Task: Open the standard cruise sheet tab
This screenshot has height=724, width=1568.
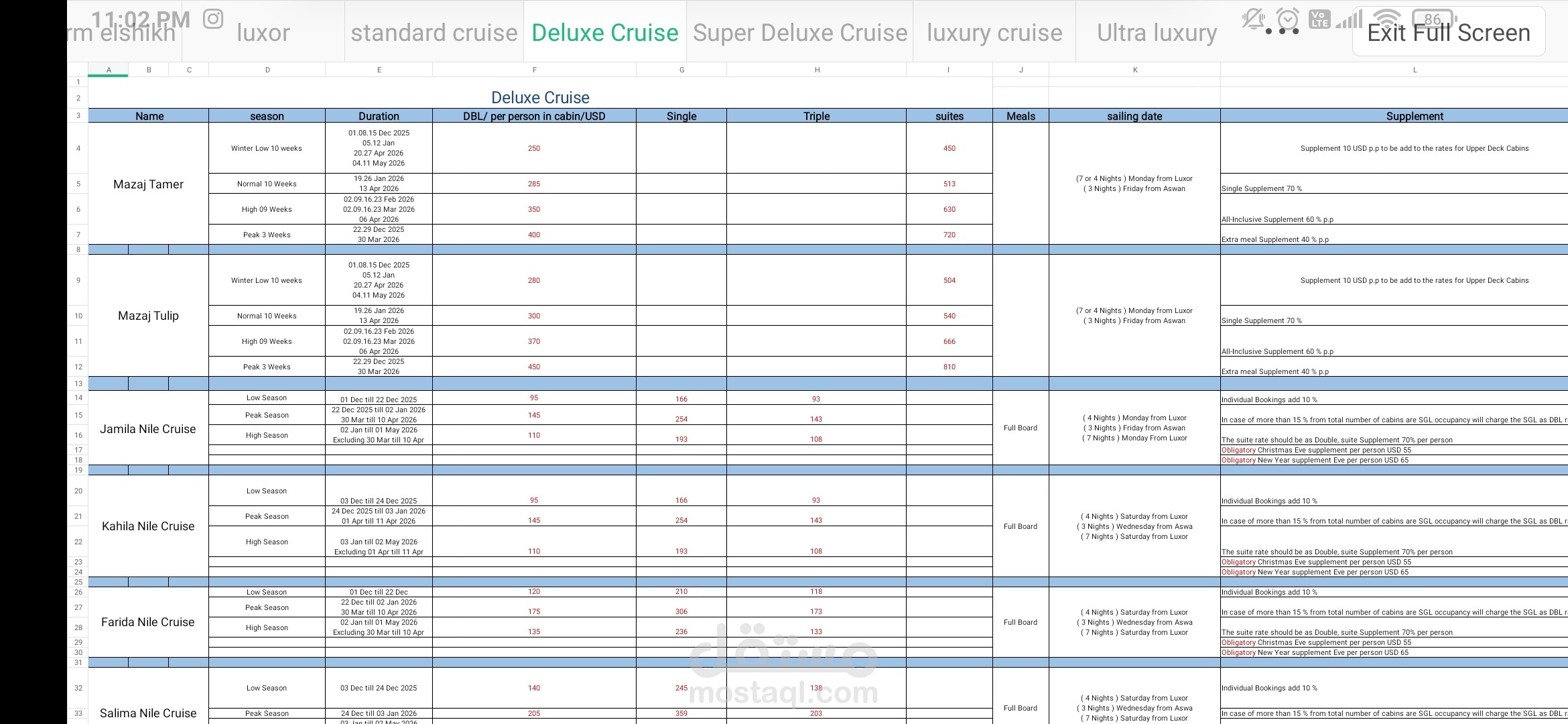Action: tap(434, 32)
